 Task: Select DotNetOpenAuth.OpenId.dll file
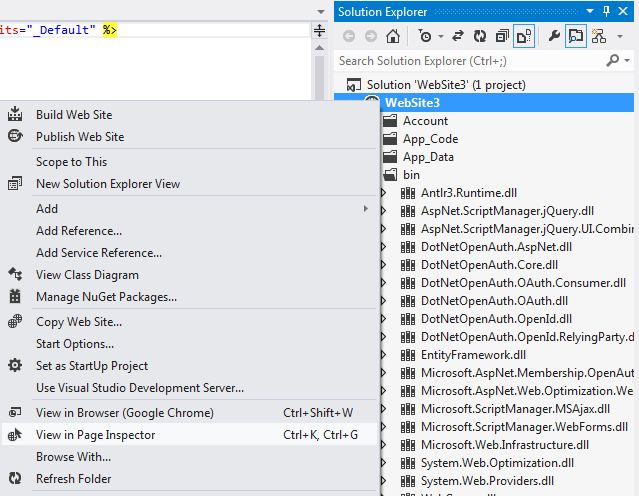496,319
